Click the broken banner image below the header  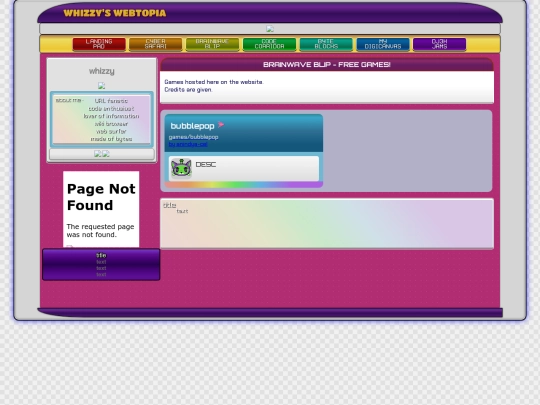pos(270,29)
